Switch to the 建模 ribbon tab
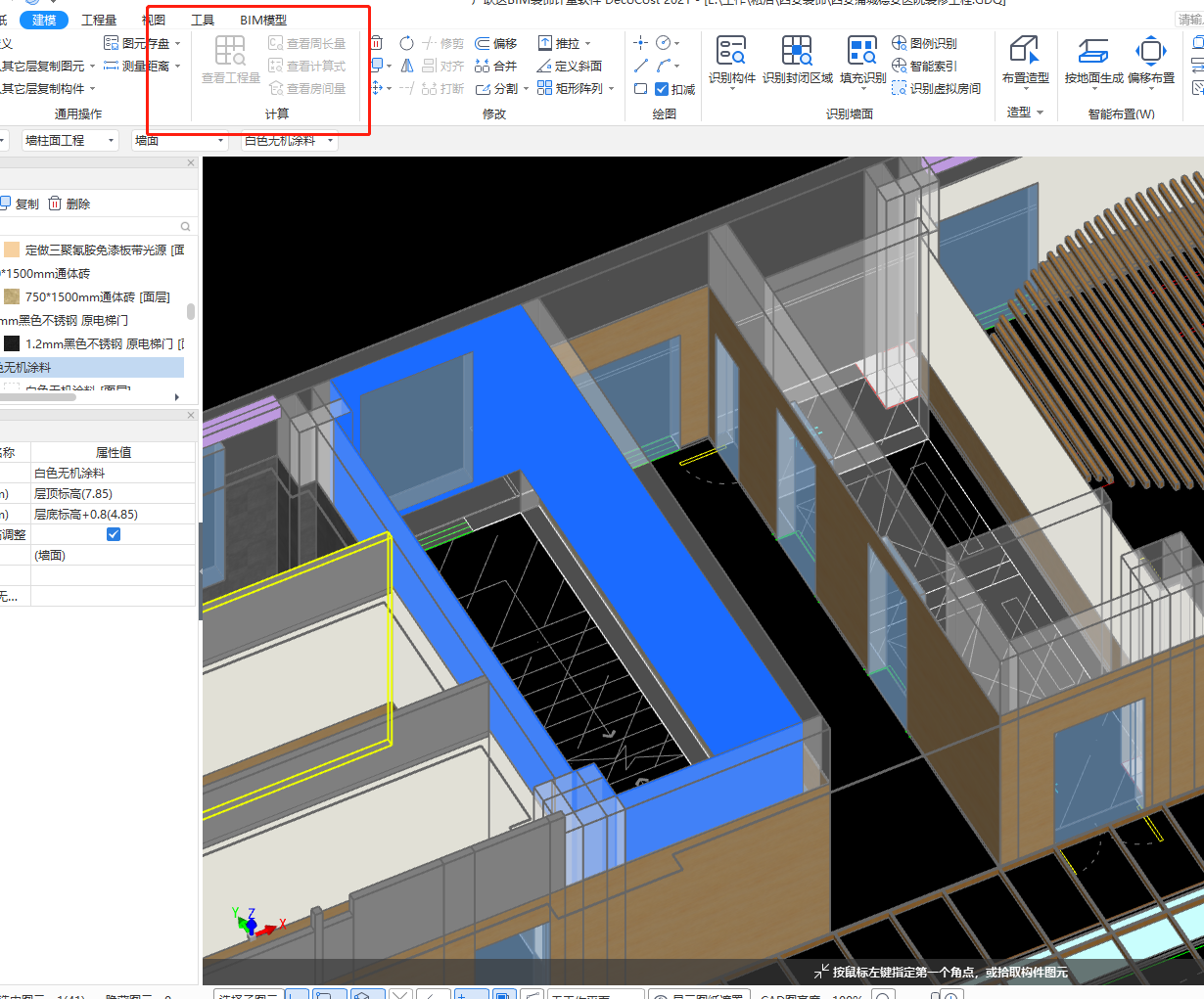 [44, 20]
